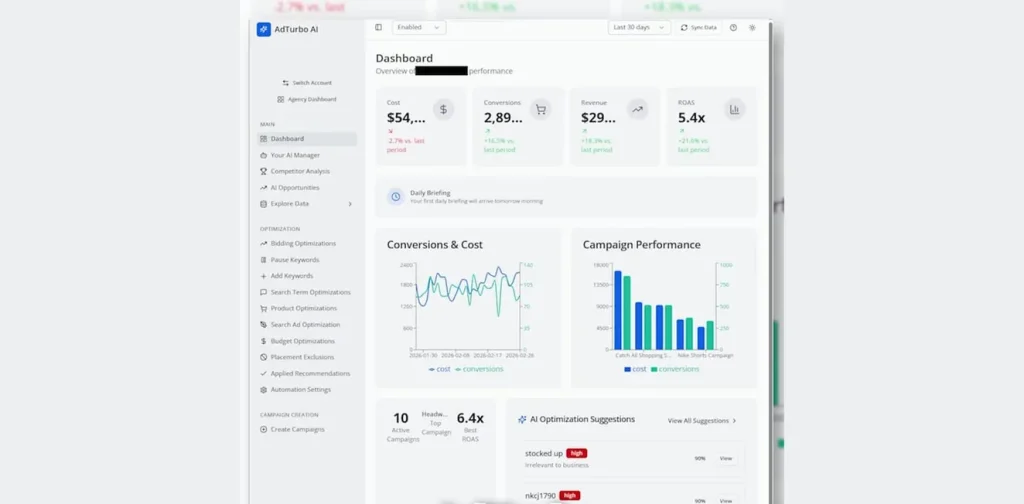Screen dimensions: 1024x504
Task: Open the Last 30 days date dropdown
Action: click(639, 27)
